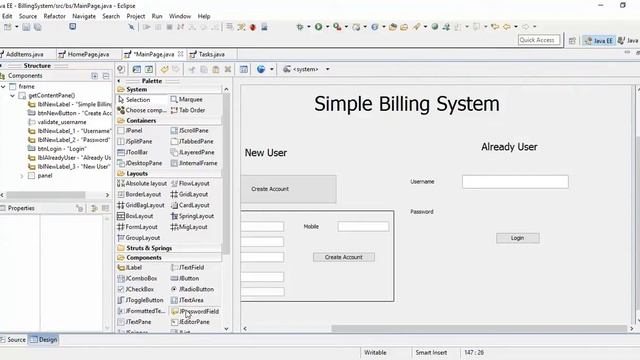Screen dimensions: 640x360
Task: Select JTabbedPane from the palette
Action: point(192,141)
